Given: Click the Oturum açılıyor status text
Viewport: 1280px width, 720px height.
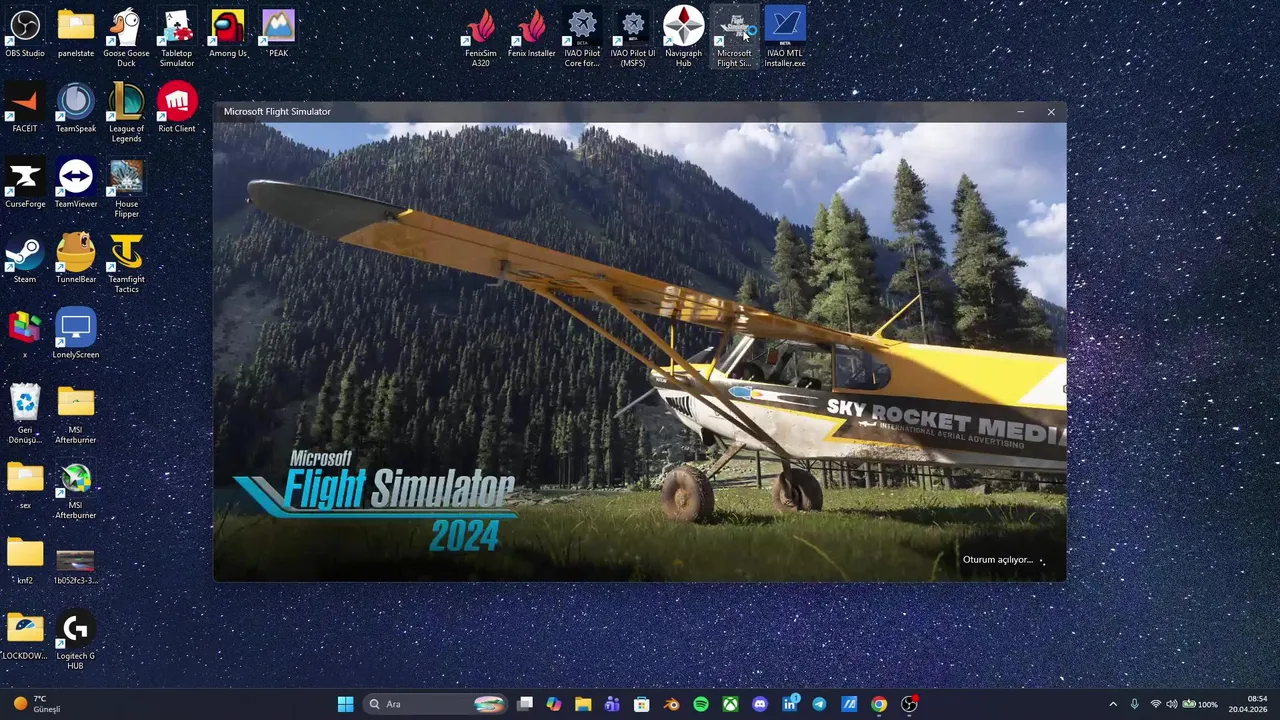Looking at the screenshot, I should (998, 560).
